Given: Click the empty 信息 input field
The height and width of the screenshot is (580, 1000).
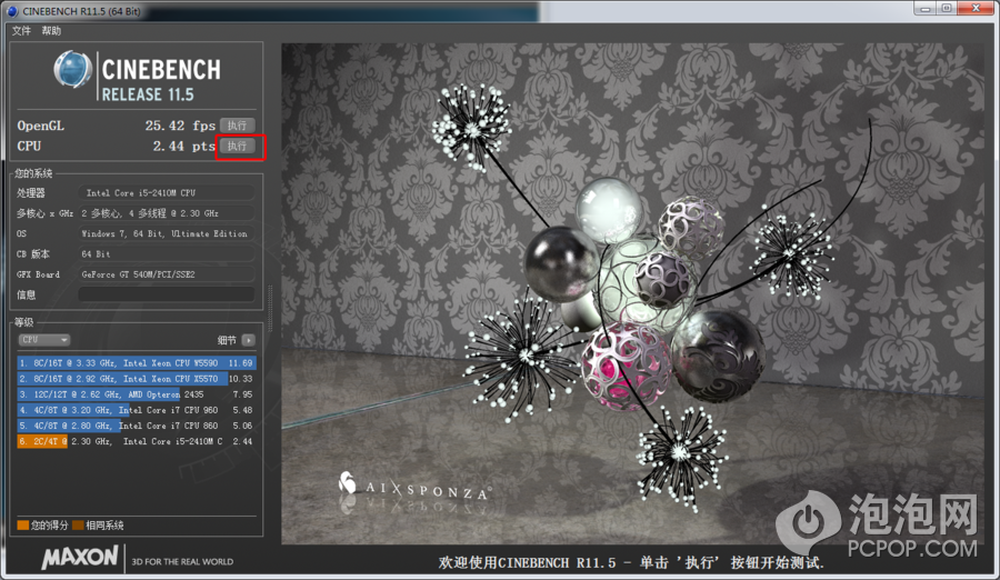Looking at the screenshot, I should pos(166,294).
